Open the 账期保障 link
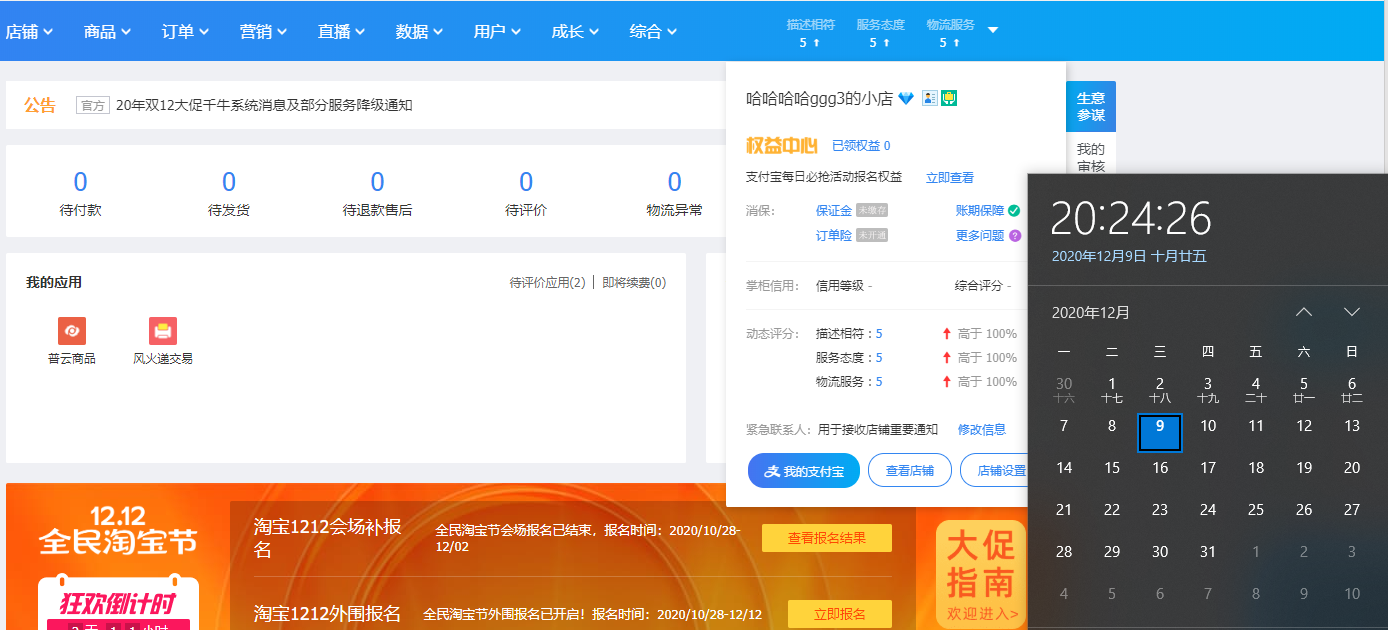1388x630 pixels. coord(980,211)
